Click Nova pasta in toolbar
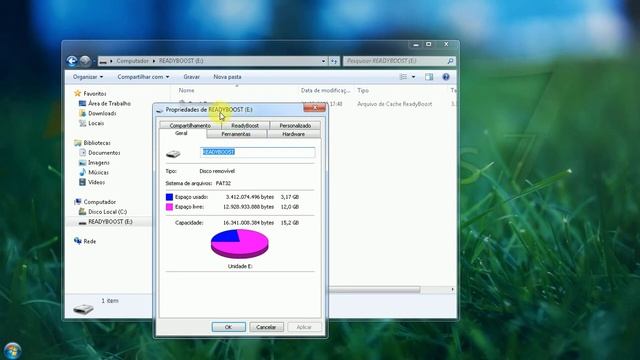Image resolution: width=640 pixels, height=360 pixels. tap(227, 77)
